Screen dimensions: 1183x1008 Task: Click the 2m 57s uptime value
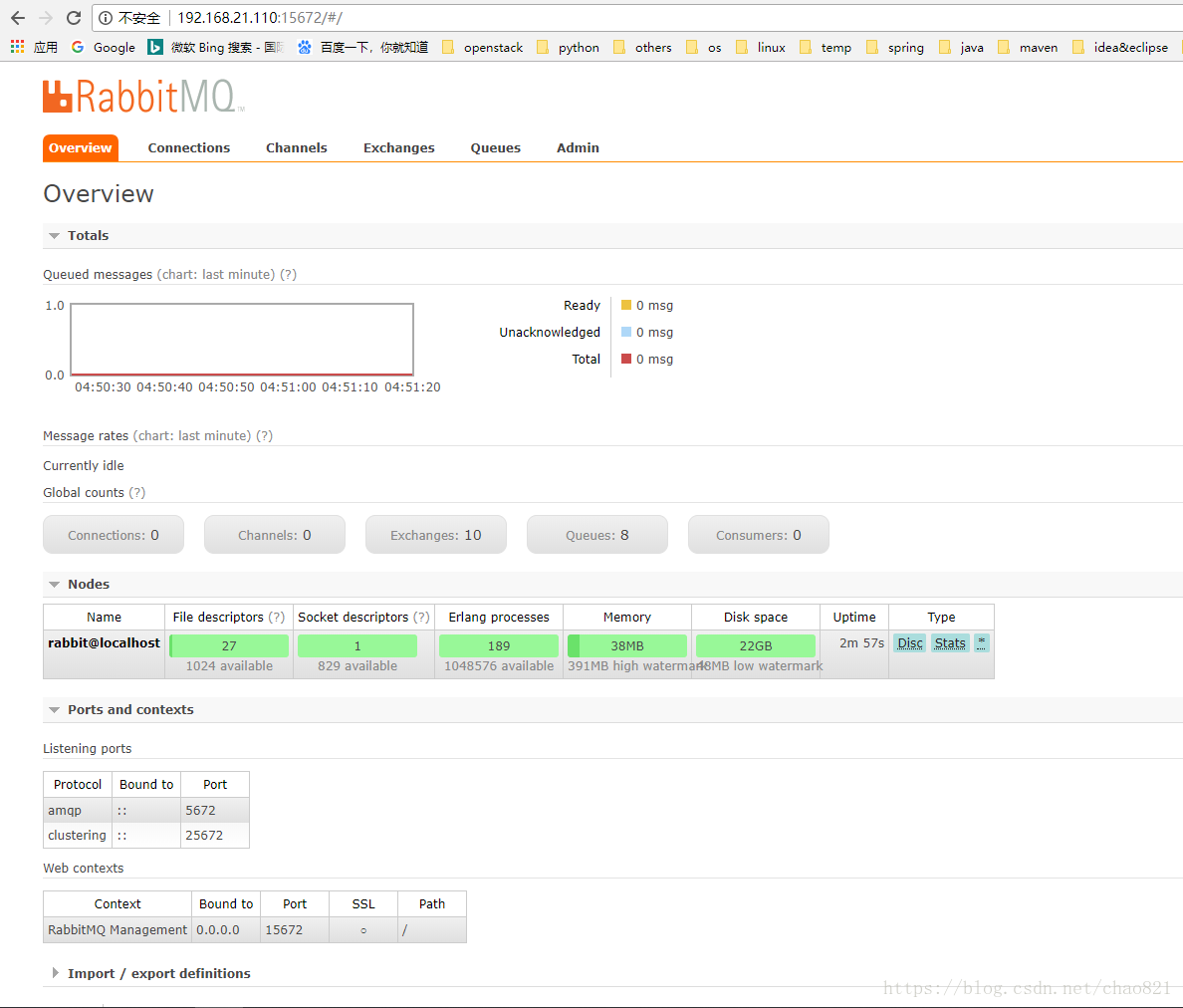click(x=861, y=642)
